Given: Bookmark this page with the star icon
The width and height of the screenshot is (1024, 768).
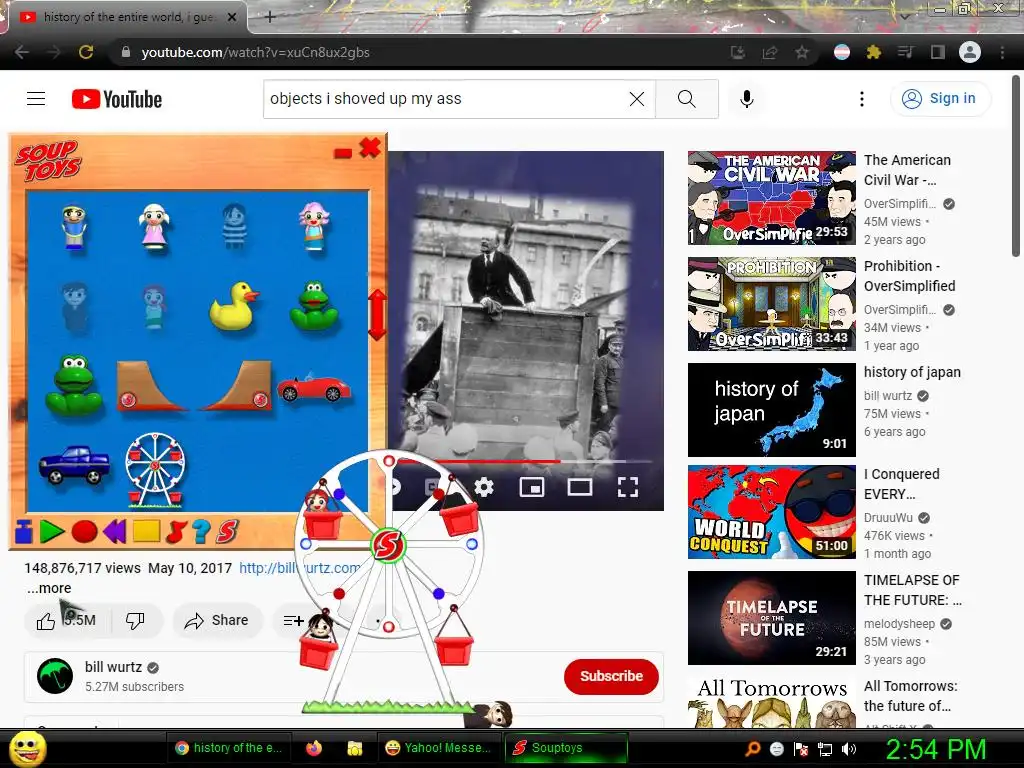Looking at the screenshot, I should [x=802, y=52].
